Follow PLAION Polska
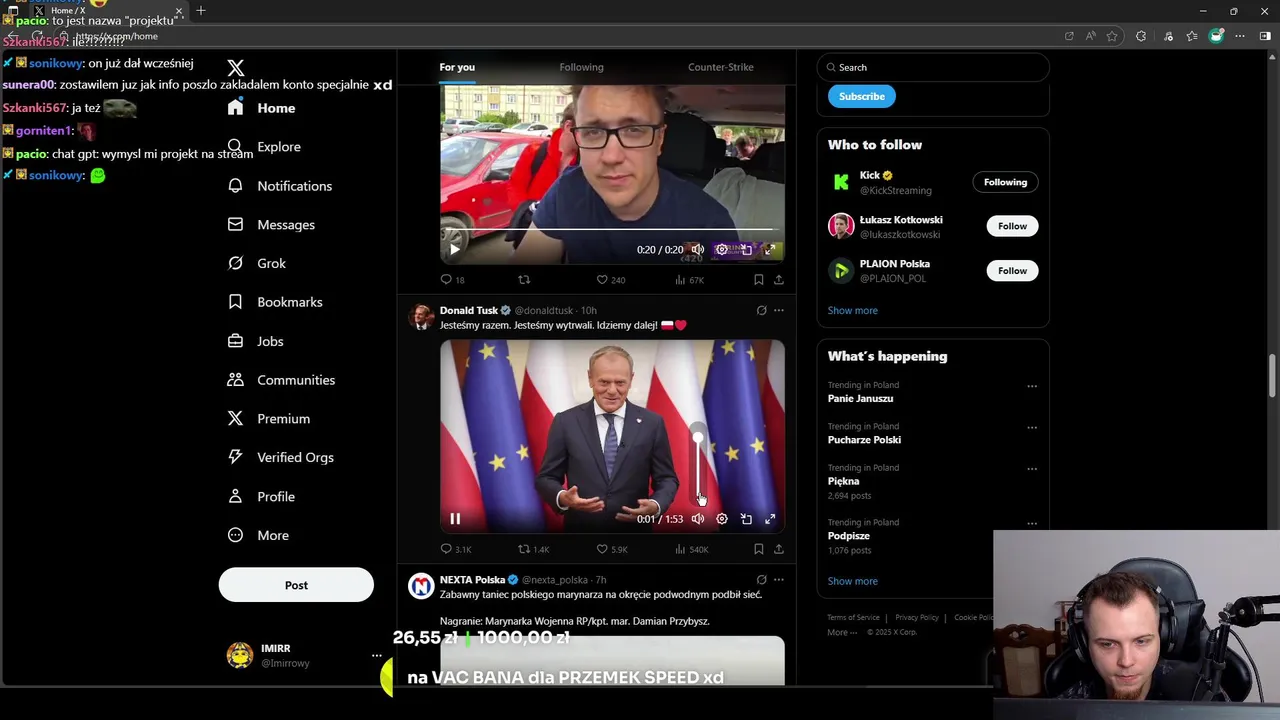The image size is (1280, 720). (x=1012, y=271)
